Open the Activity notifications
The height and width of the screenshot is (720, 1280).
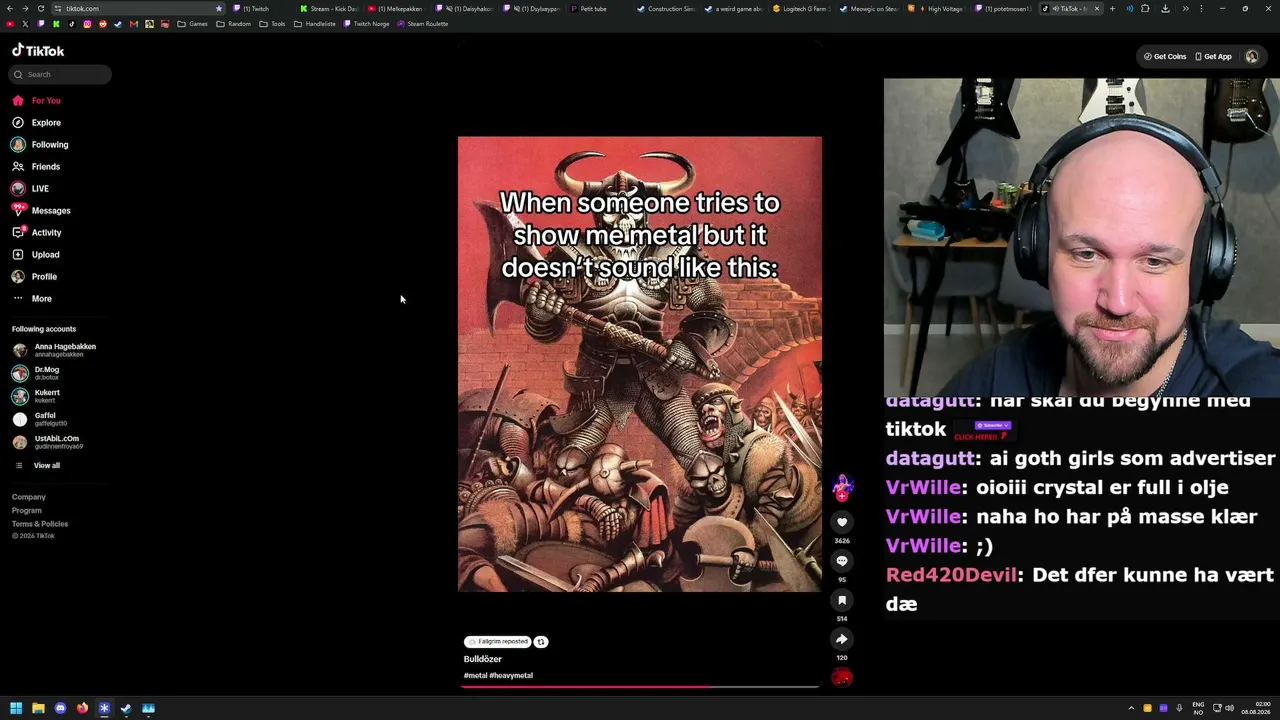coord(37,233)
